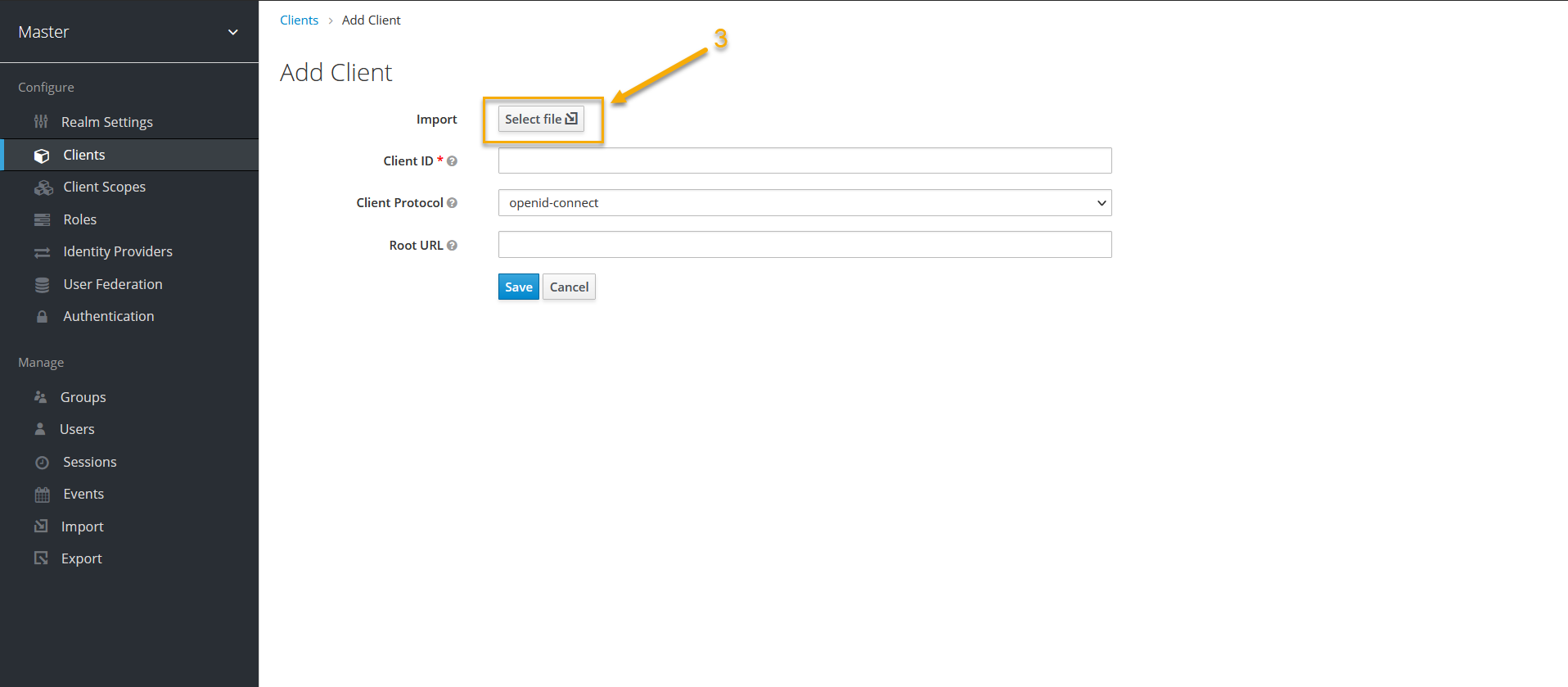Click the Client Scopes cubes icon
Image resolution: width=1568 pixels, height=687 pixels.
43,188
